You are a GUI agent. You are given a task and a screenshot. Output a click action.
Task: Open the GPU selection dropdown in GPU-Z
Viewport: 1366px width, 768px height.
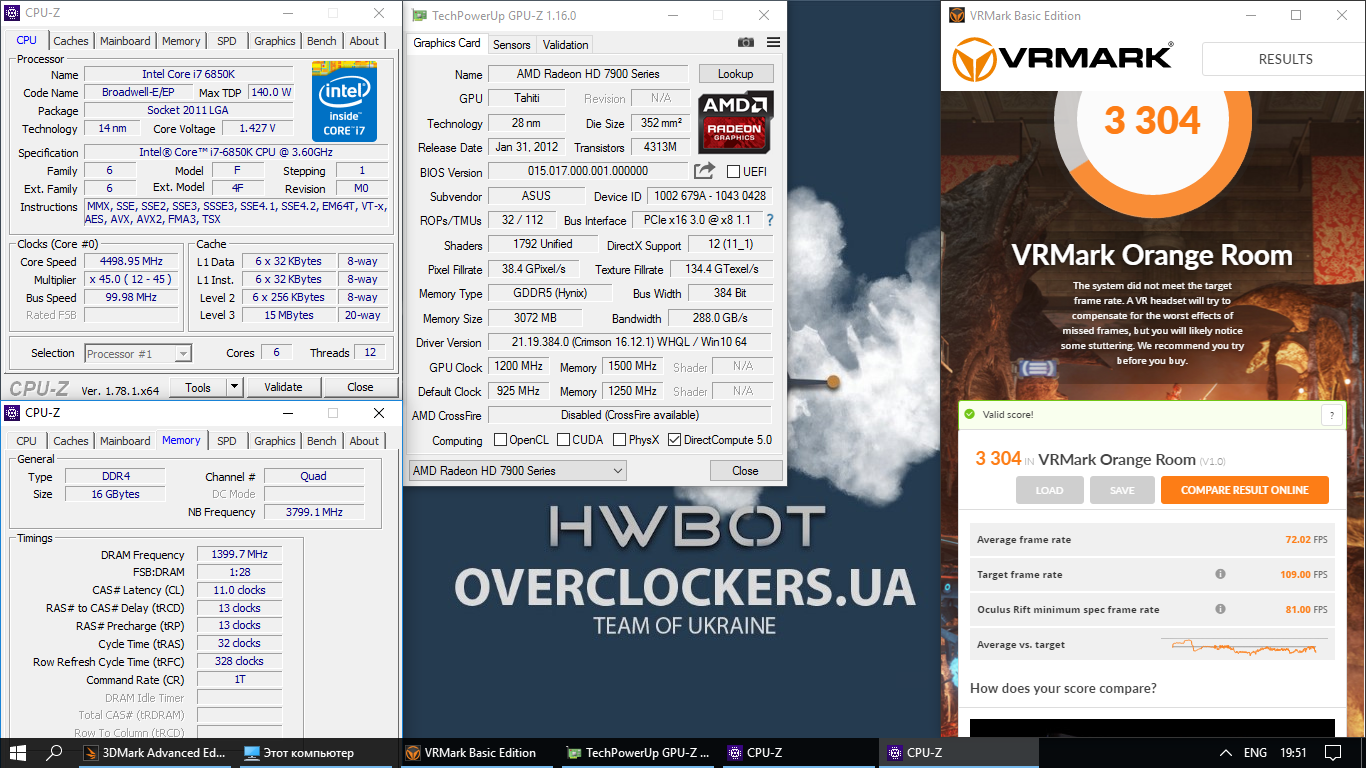517,471
